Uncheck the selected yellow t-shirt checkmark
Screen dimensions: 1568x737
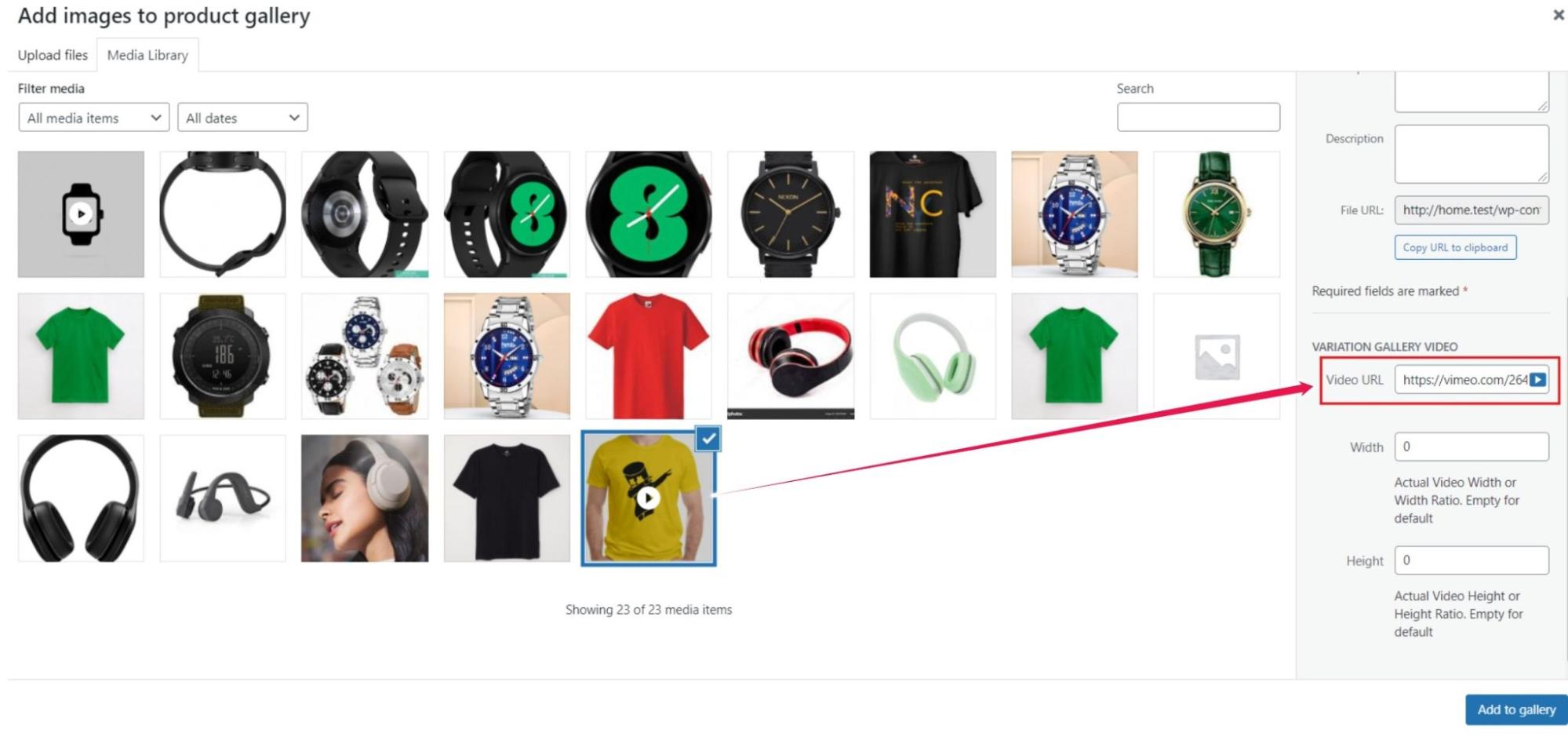click(x=708, y=440)
